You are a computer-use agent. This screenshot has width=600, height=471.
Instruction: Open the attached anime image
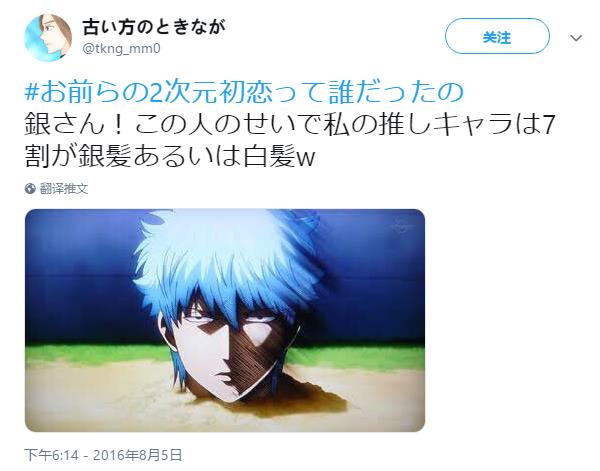[x=225, y=320]
